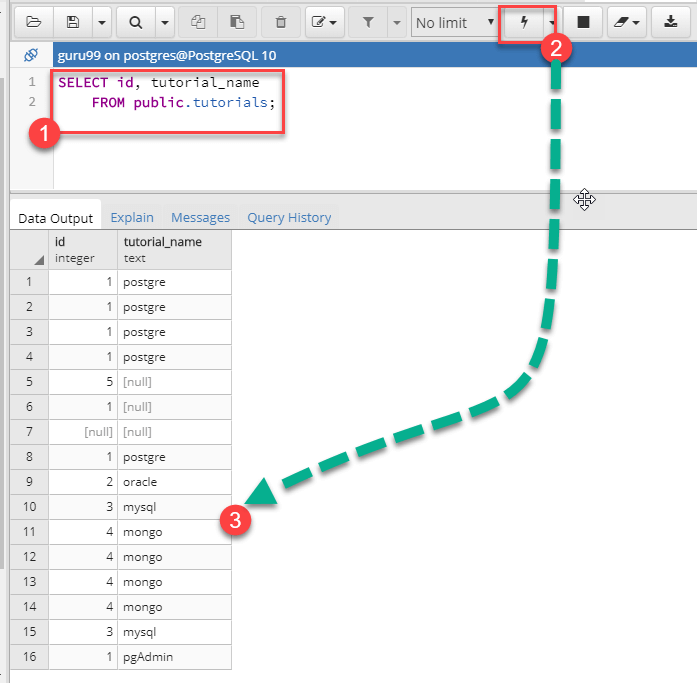
Task: Click the Copy icon in toolbar
Action: (x=197, y=21)
